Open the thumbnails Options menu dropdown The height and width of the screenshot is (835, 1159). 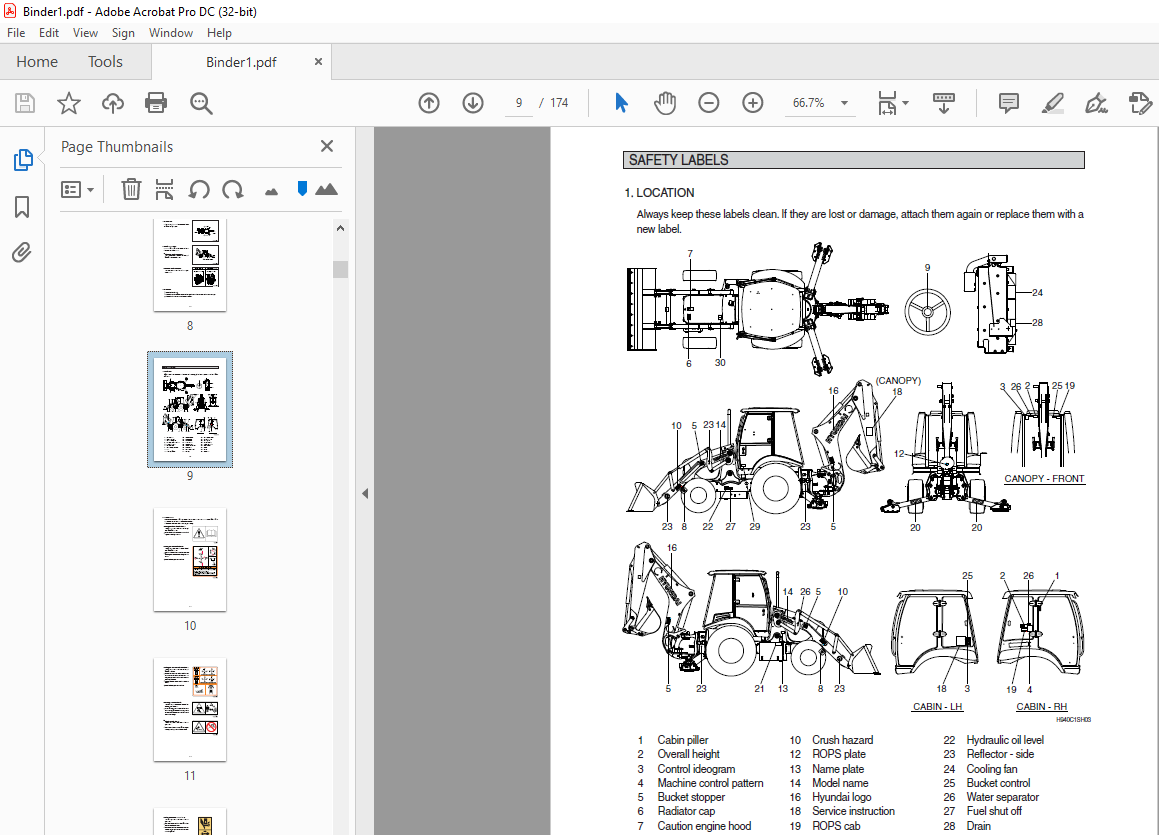[x=78, y=190]
